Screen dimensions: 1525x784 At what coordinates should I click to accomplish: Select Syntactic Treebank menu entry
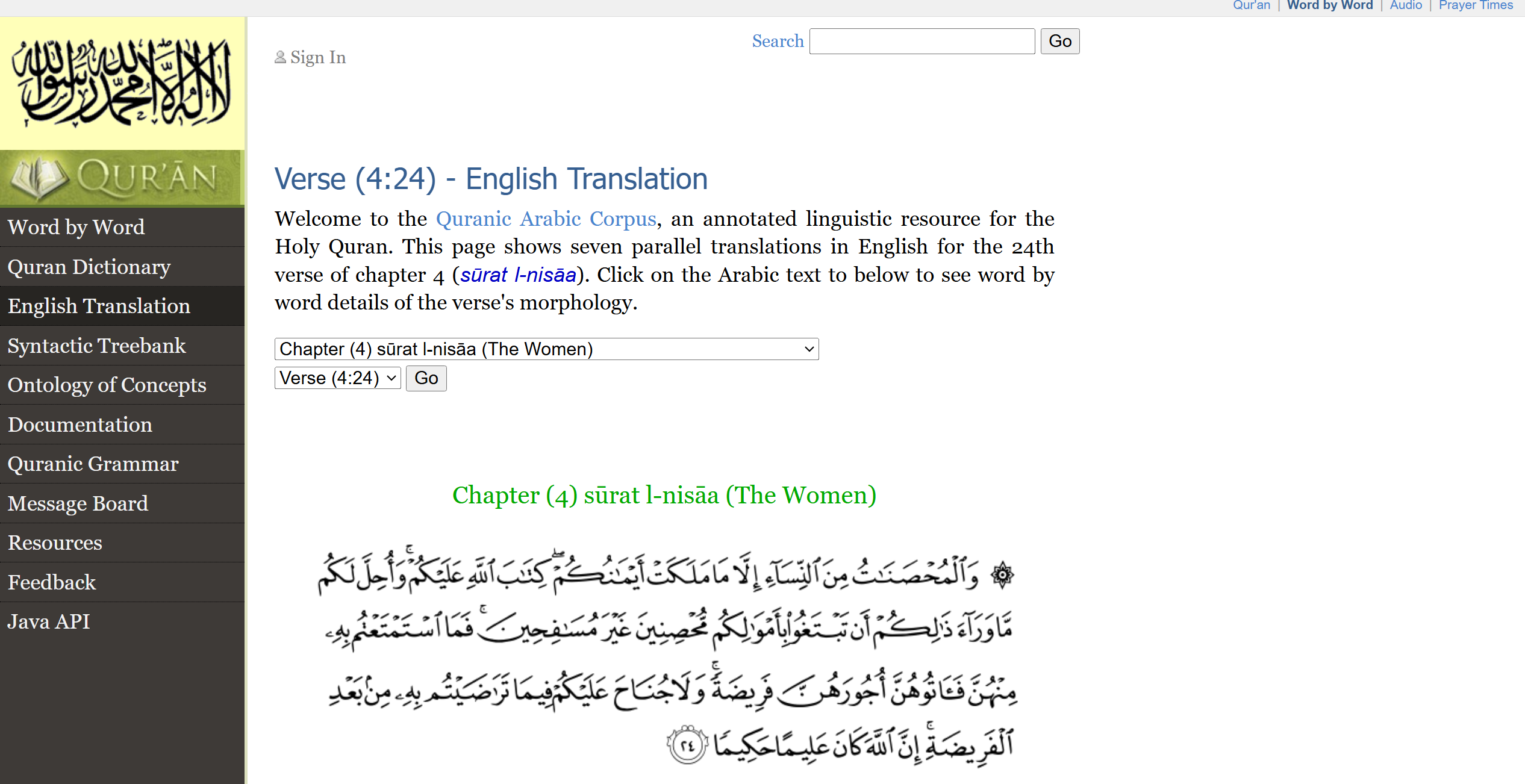97,346
